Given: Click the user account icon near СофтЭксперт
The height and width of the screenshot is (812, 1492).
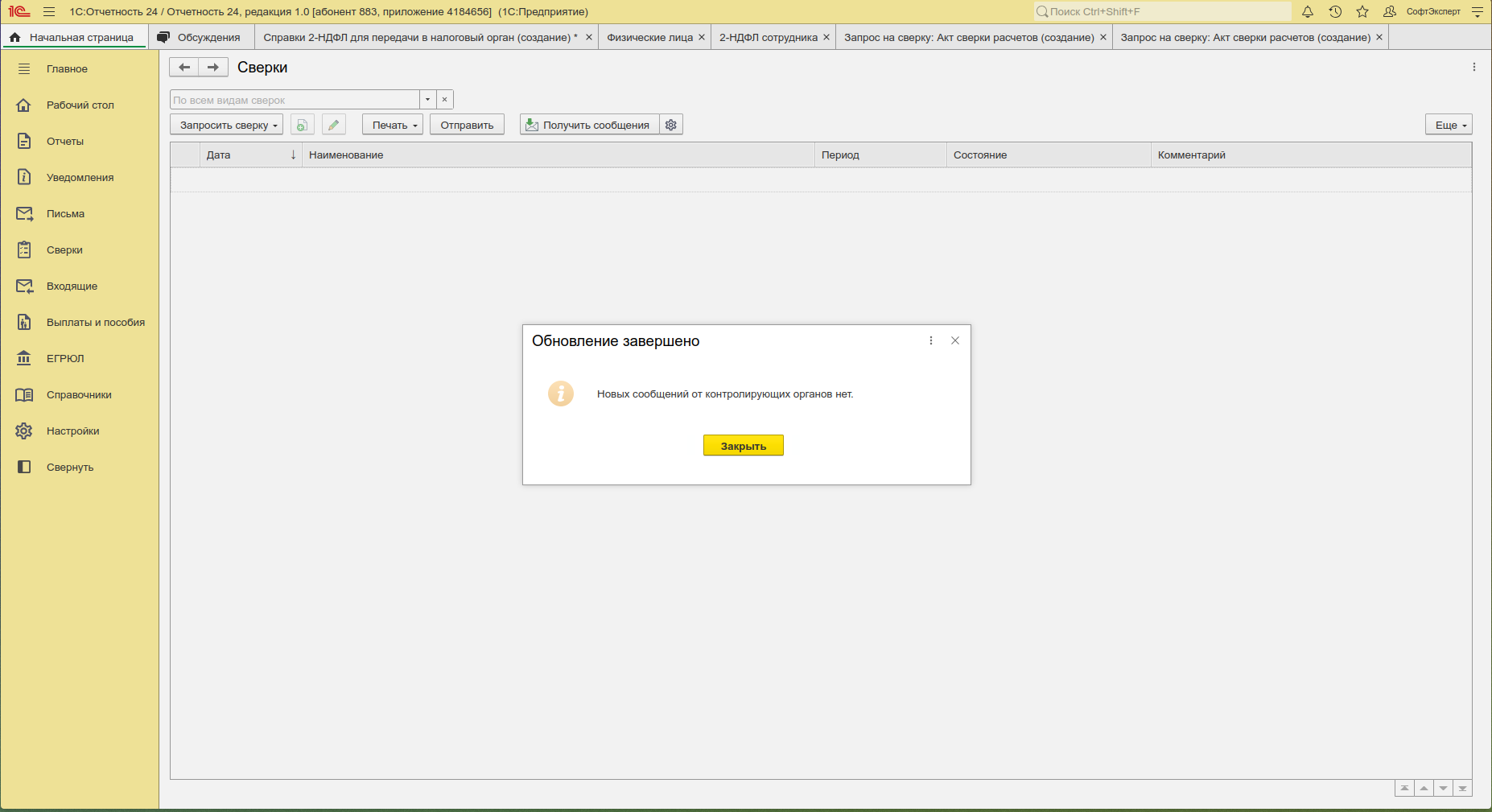Looking at the screenshot, I should pyautogui.click(x=1390, y=12).
